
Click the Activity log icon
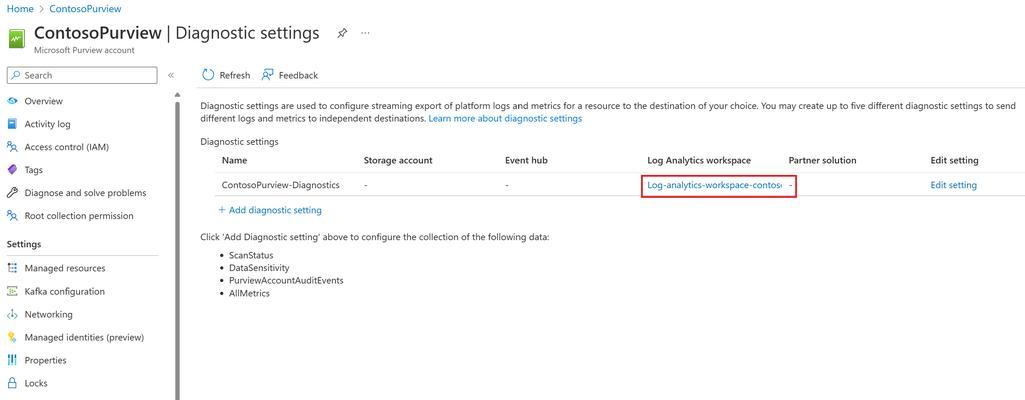(x=12, y=124)
